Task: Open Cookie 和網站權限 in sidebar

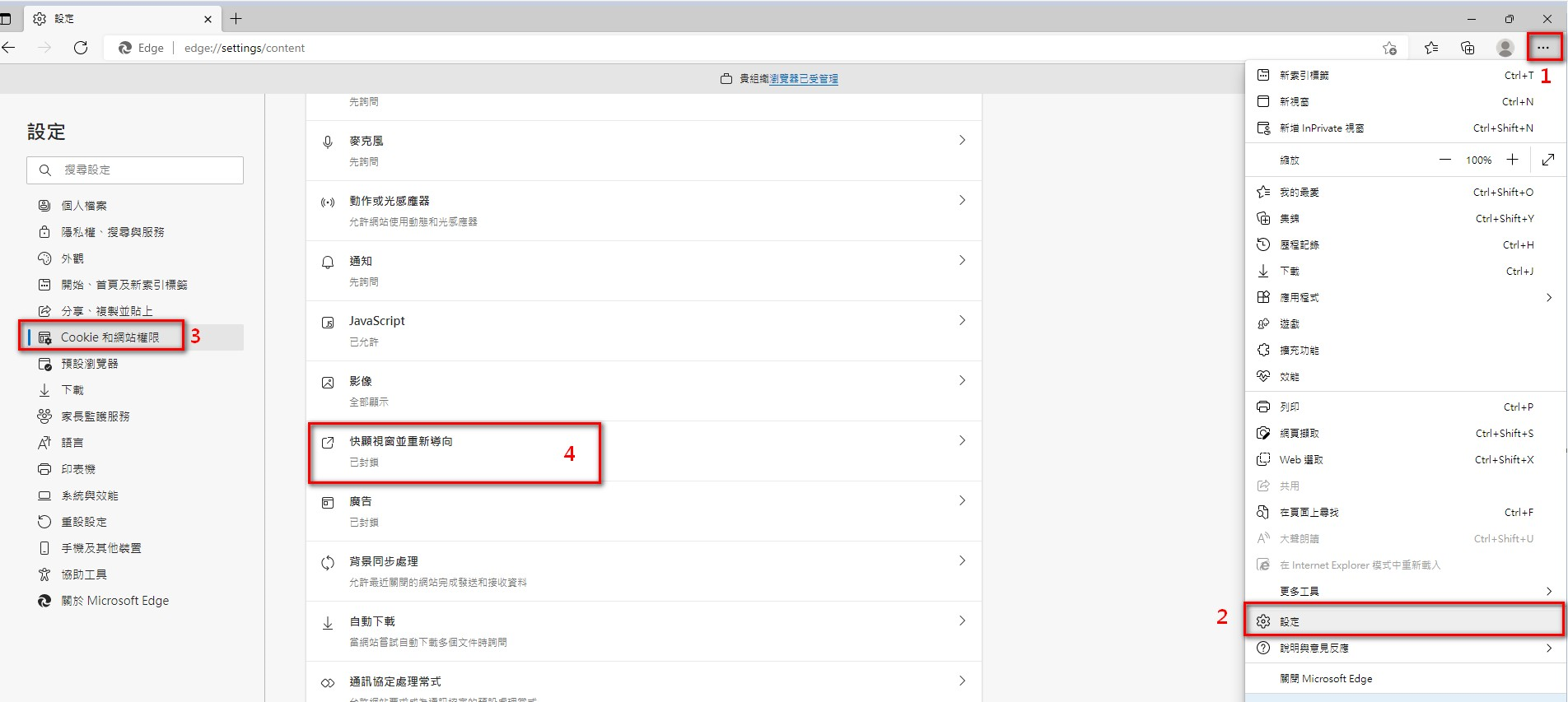Action: (135, 337)
